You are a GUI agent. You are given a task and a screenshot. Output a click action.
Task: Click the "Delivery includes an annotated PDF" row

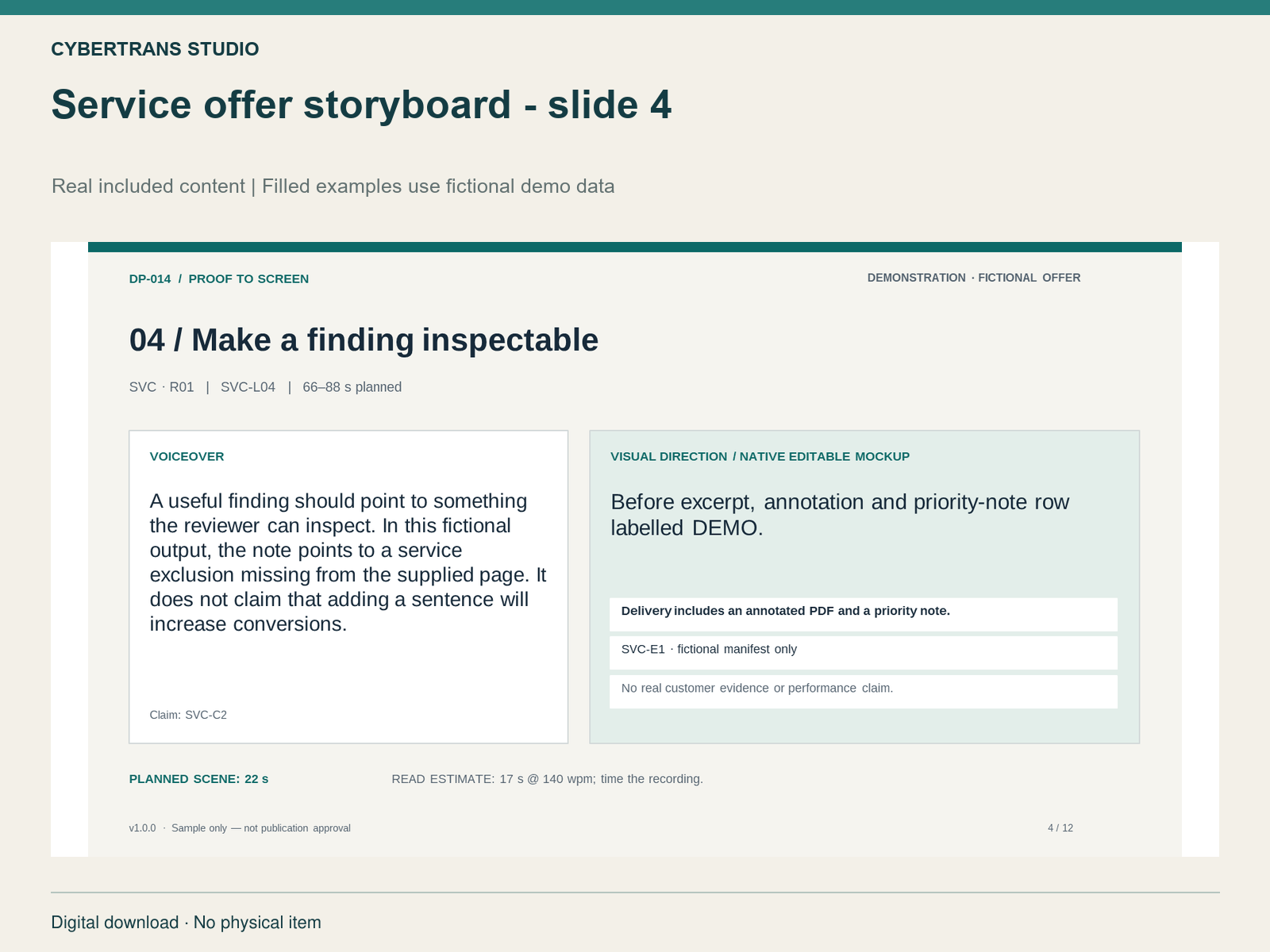pos(864,614)
